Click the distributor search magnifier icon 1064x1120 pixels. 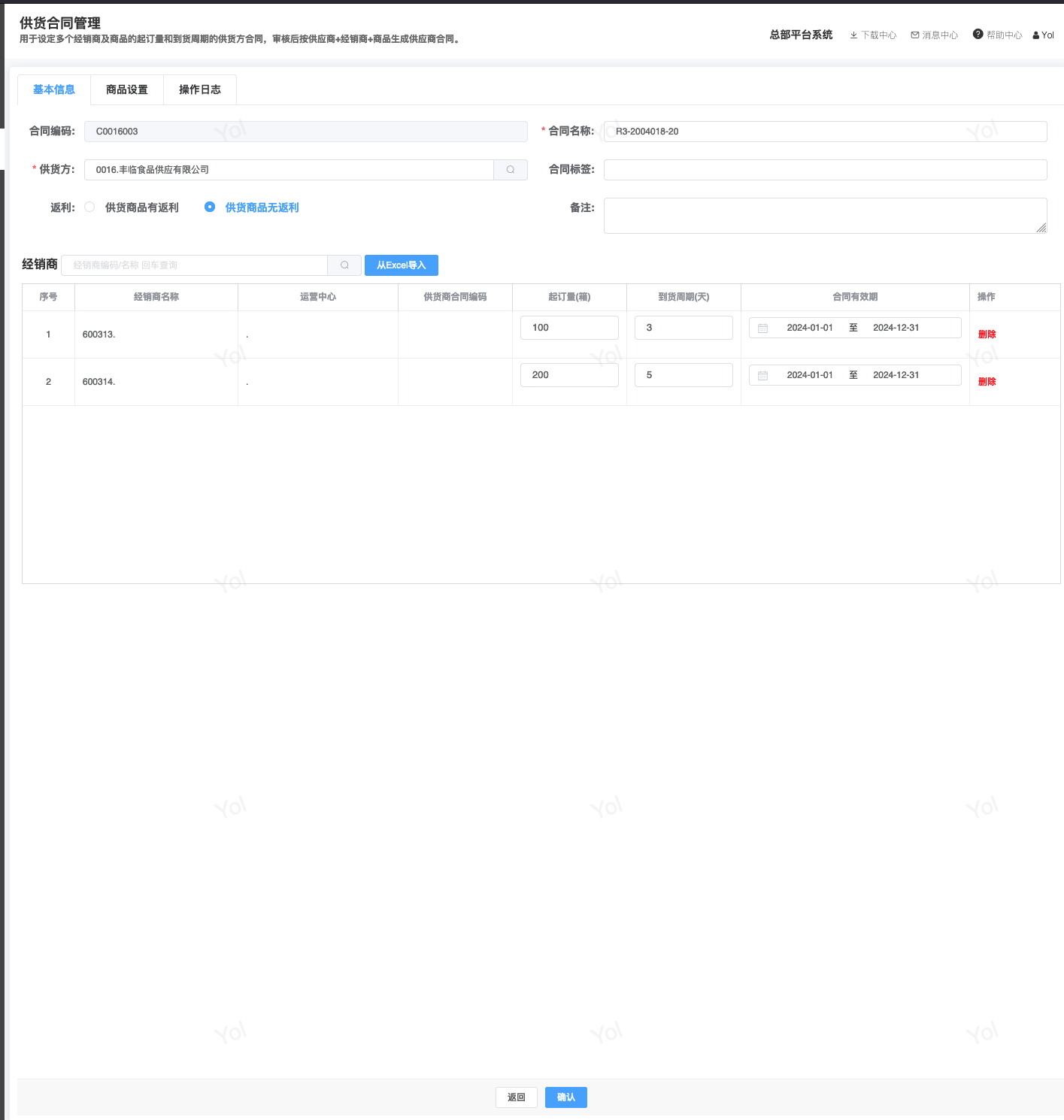click(x=344, y=265)
